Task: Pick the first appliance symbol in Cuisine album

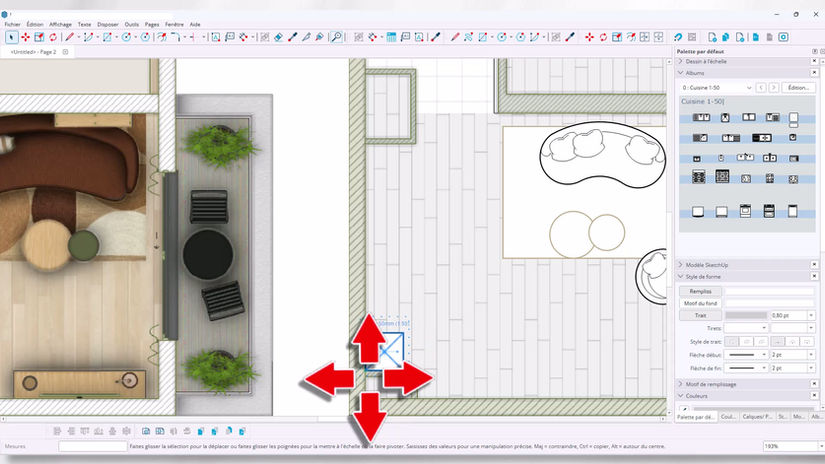Action: click(x=701, y=117)
